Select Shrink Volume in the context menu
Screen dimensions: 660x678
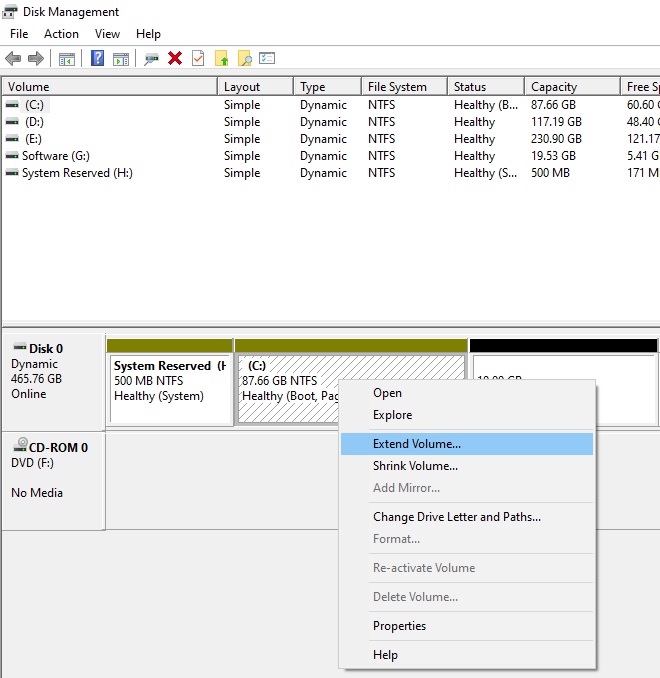(415, 466)
